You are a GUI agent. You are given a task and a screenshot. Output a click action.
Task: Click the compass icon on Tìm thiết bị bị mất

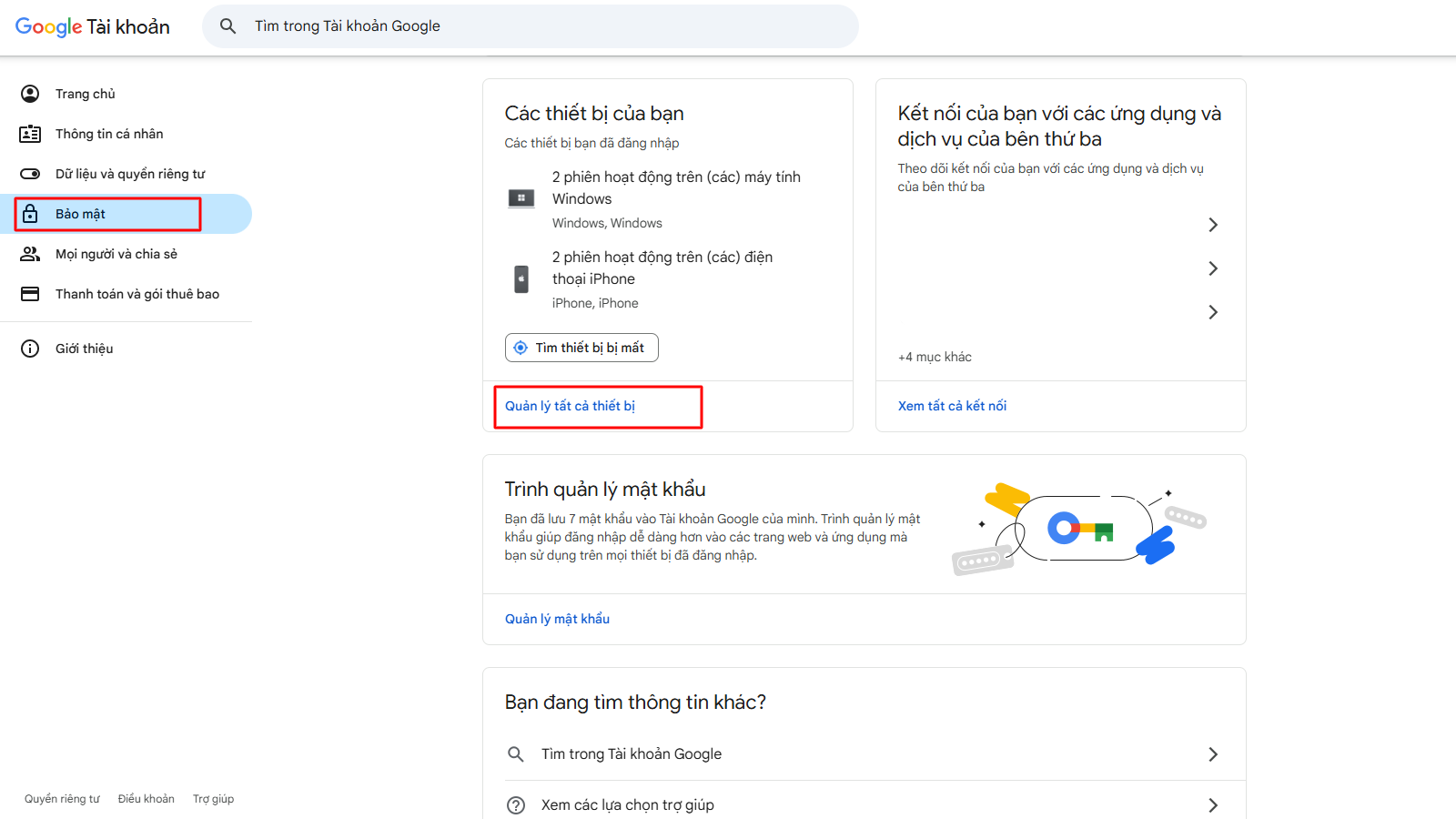point(521,348)
